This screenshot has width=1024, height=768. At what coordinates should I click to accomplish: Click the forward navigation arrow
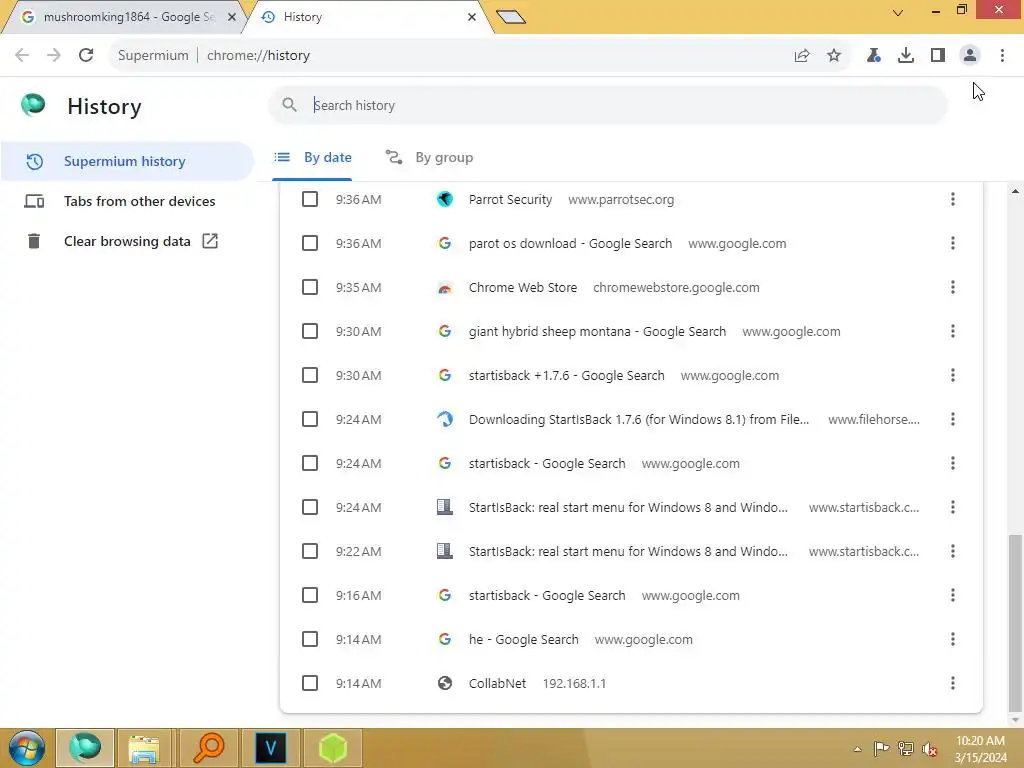click(x=54, y=56)
